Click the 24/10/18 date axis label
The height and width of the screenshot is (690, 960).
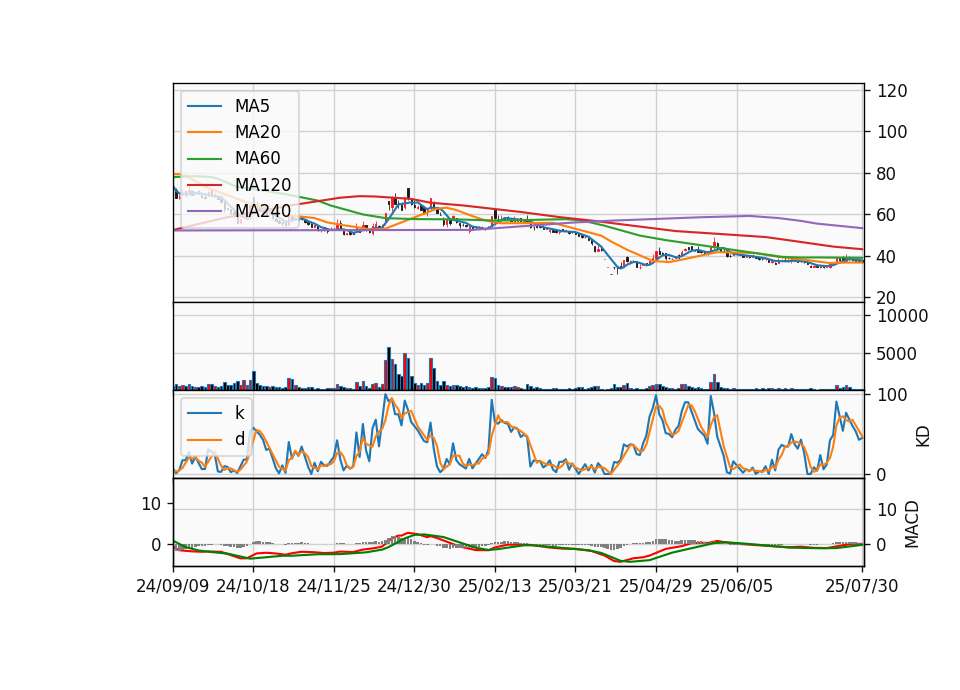[x=253, y=586]
